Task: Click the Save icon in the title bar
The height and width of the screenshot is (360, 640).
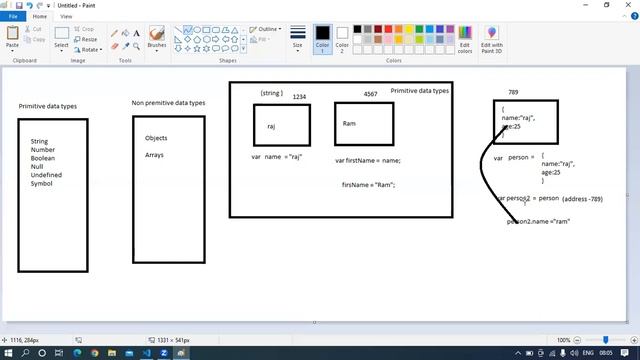Action: [19, 5]
